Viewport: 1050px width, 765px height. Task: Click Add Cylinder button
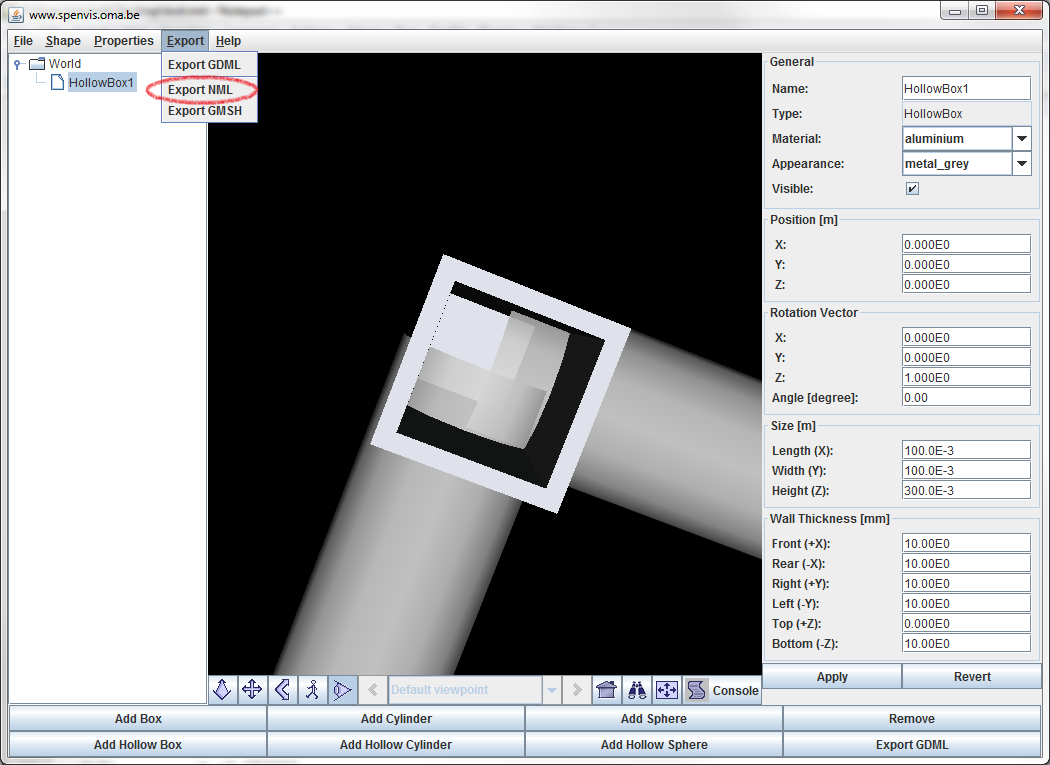click(396, 719)
